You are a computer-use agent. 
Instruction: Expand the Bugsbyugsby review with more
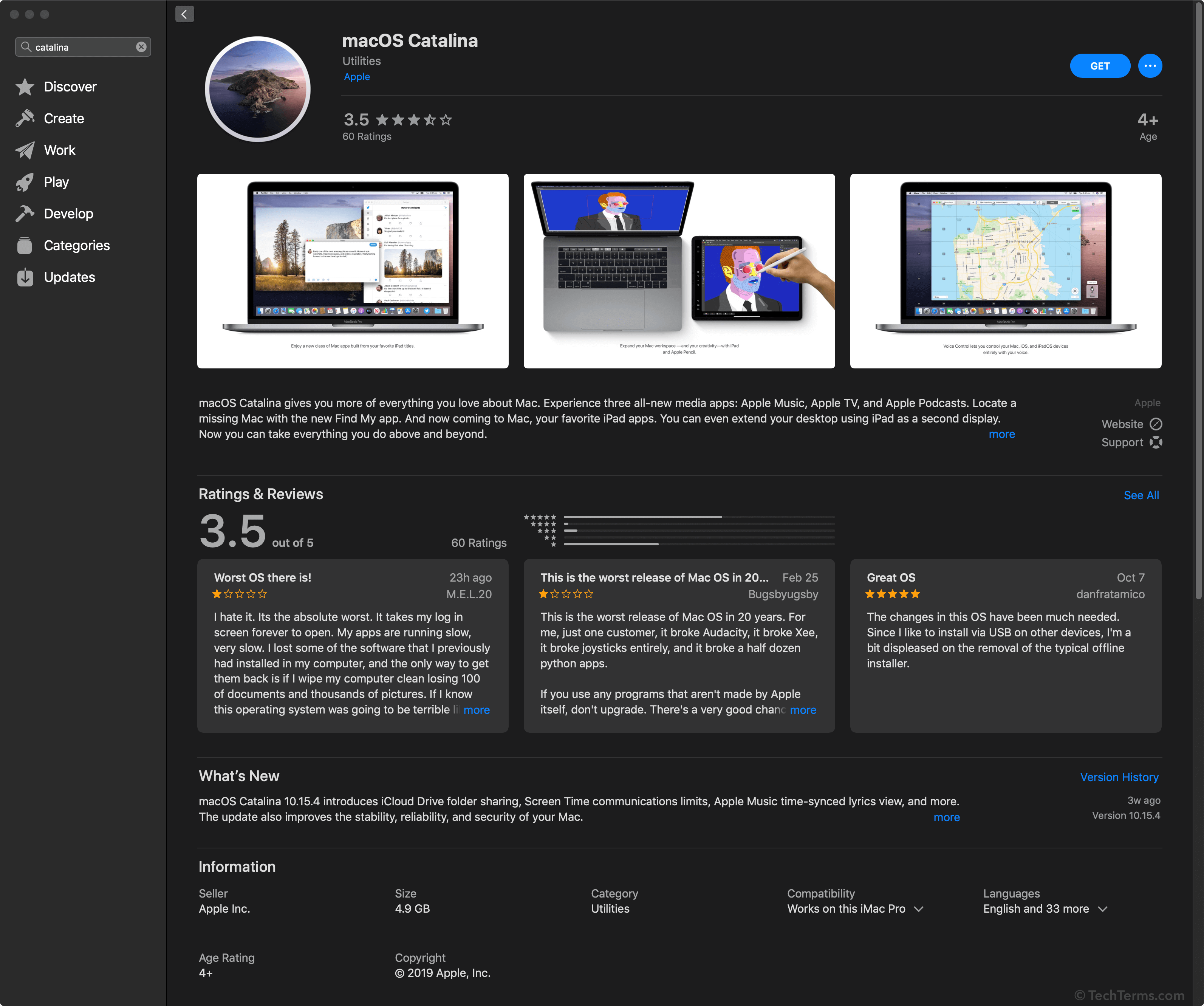pos(803,710)
